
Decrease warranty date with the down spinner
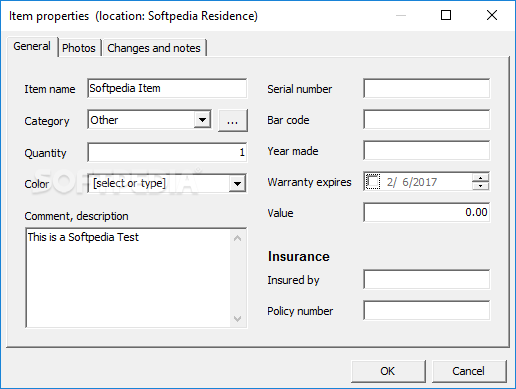(480, 186)
